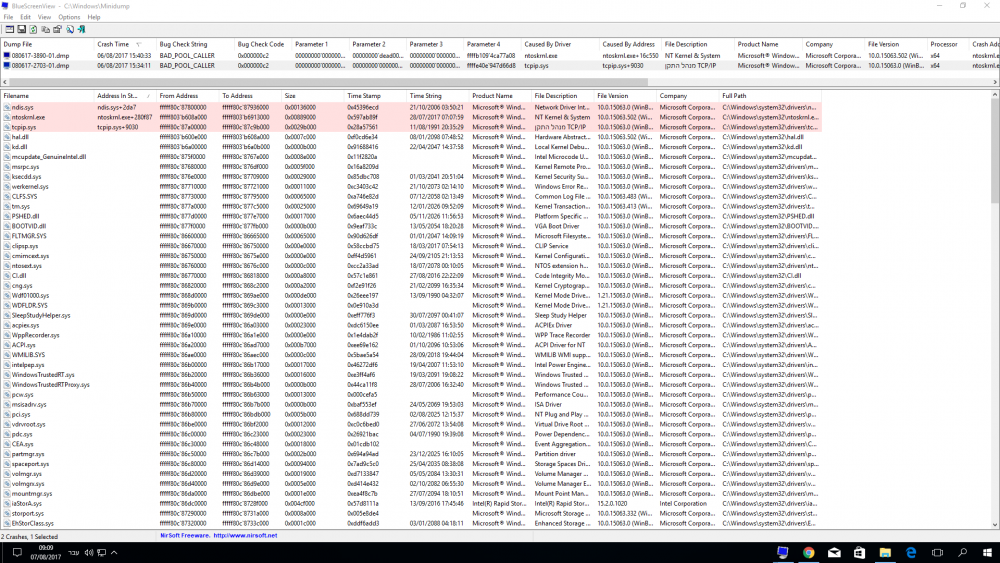This screenshot has width=1000, height=563.
Task: Open the Mail app from the taskbar
Action: click(x=834, y=553)
